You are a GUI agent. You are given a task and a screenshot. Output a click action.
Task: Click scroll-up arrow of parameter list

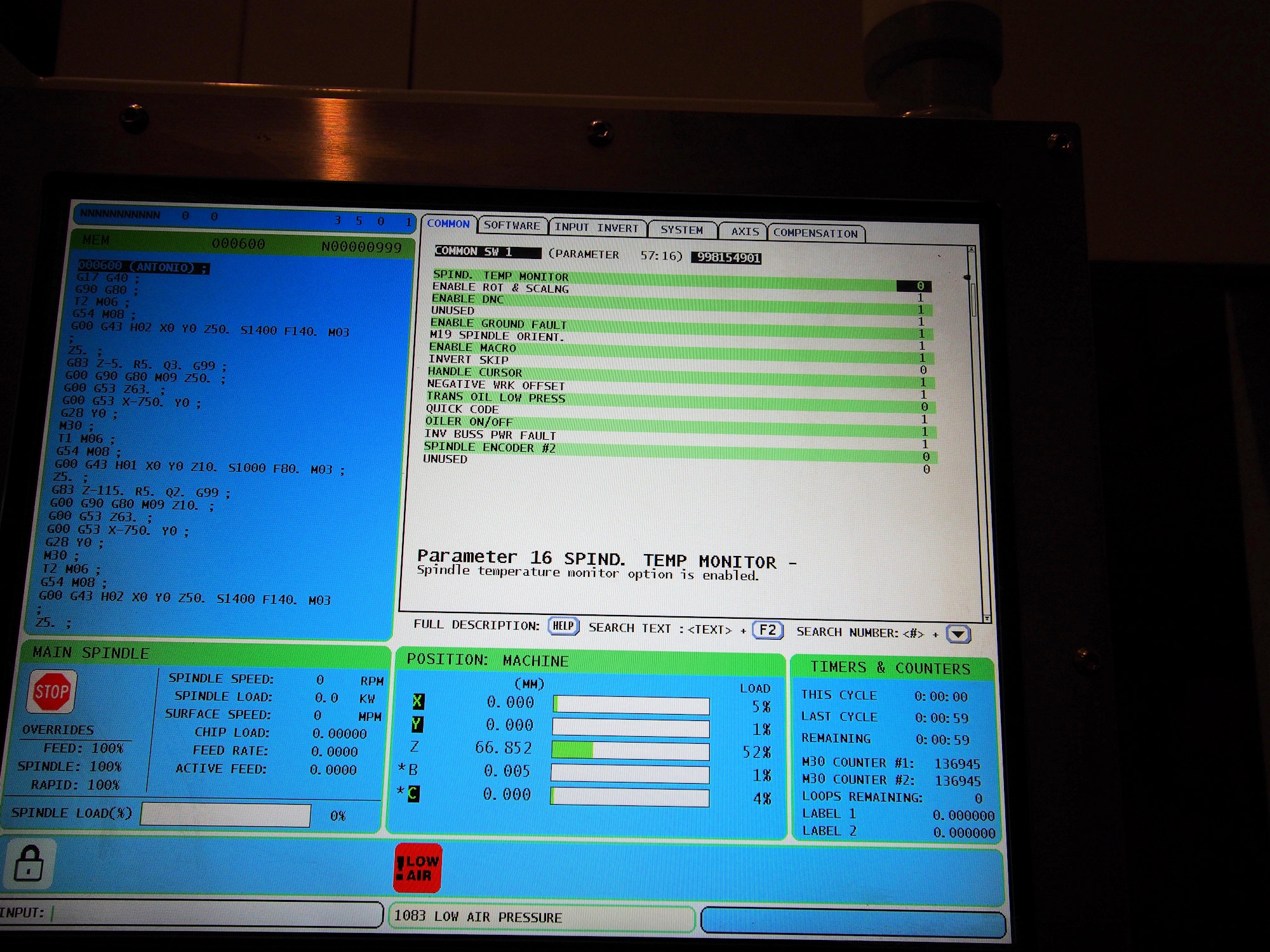pos(971,250)
